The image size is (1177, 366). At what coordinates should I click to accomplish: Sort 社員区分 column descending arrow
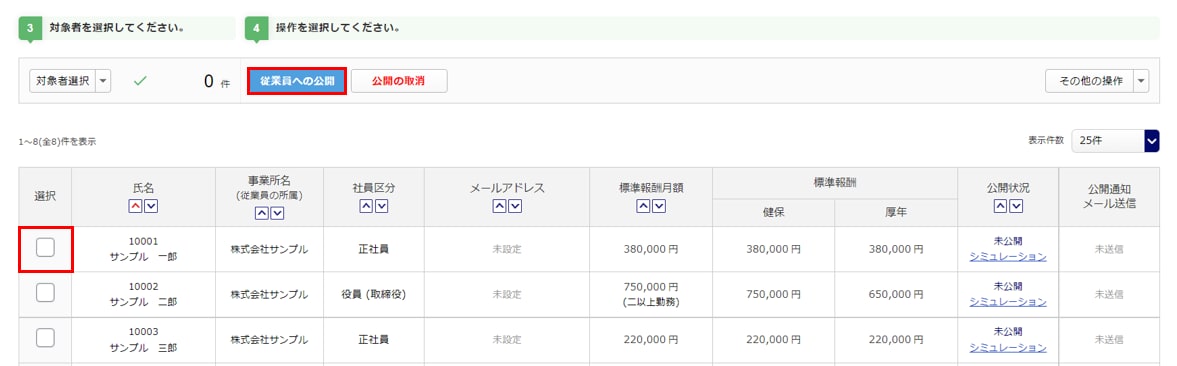tap(381, 206)
